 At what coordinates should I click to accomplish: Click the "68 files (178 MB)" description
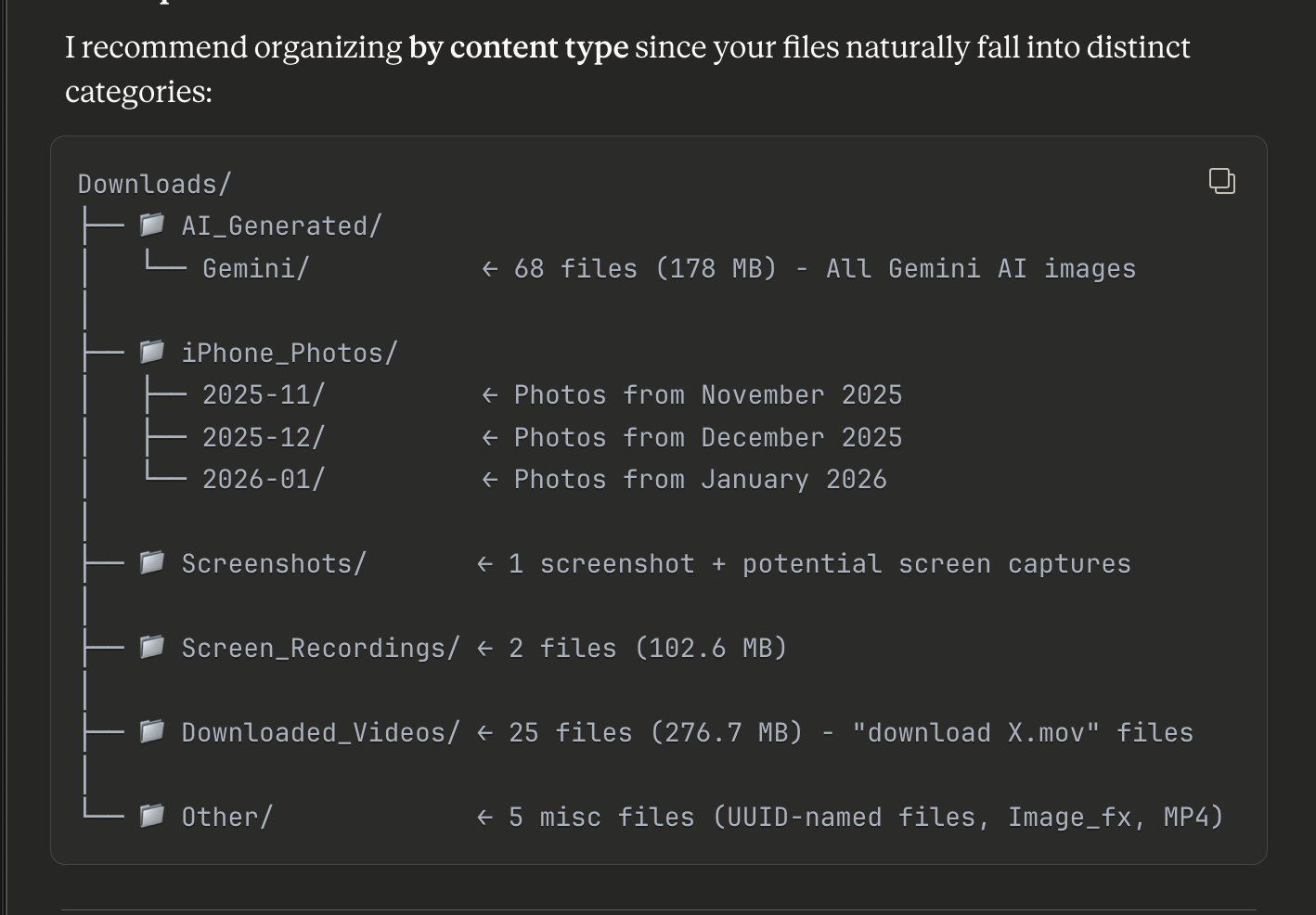tap(645, 269)
